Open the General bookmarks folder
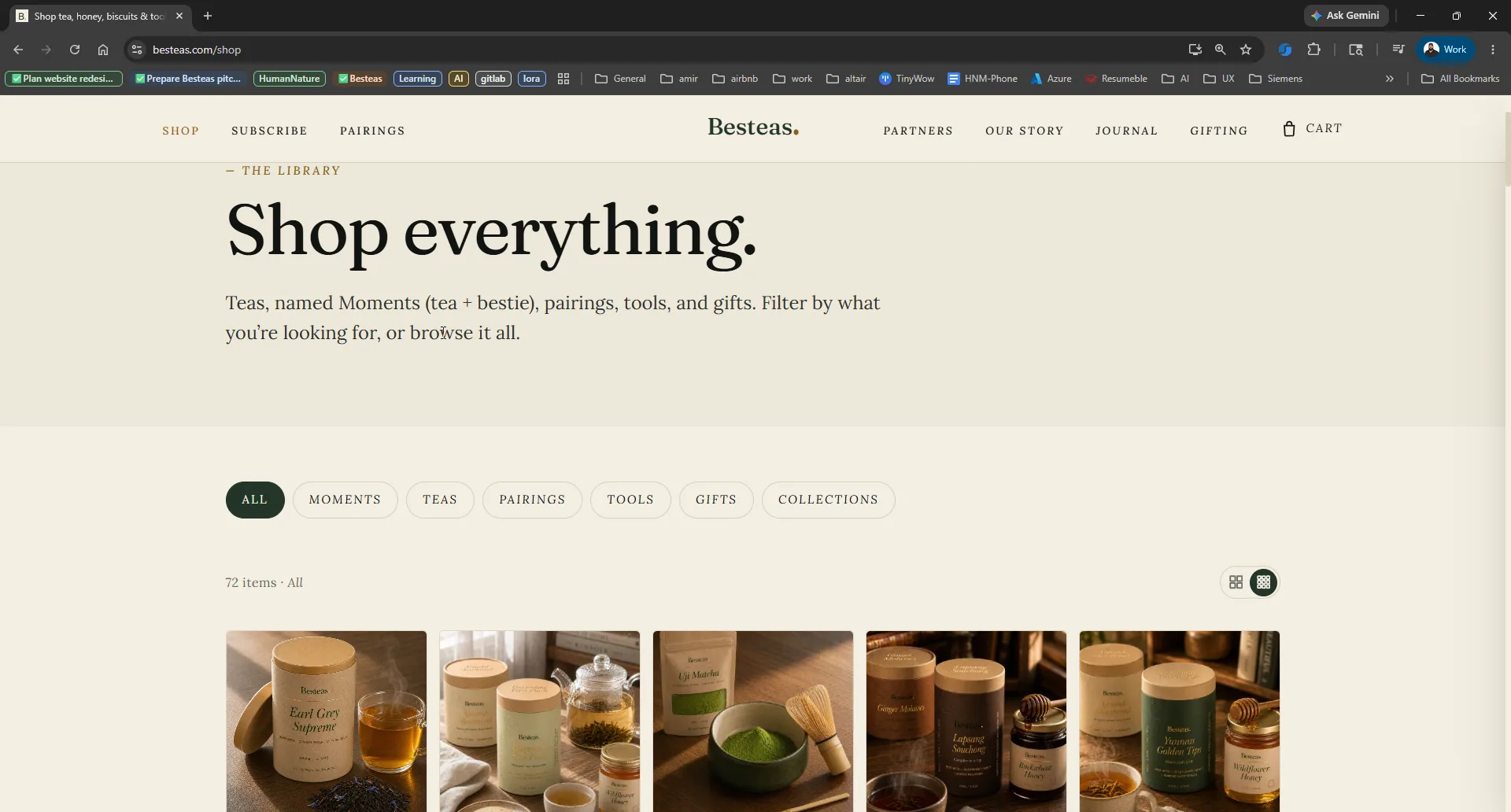The height and width of the screenshot is (812, 1511). coord(620,79)
